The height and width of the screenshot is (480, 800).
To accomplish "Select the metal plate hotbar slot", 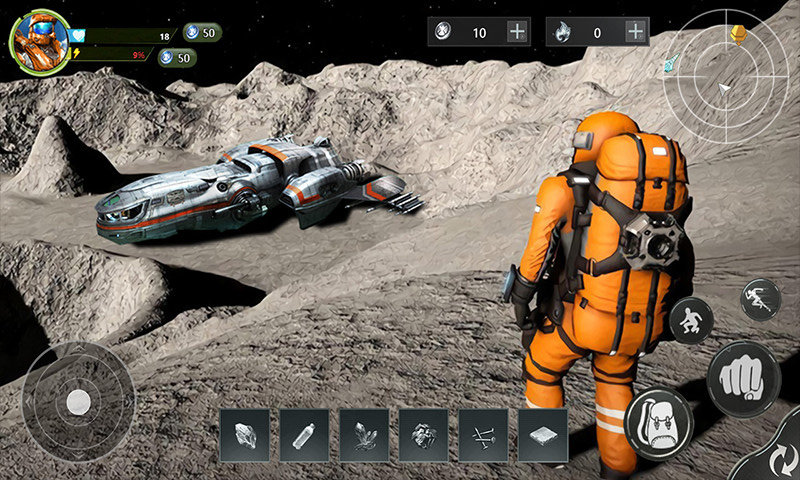I will click(543, 435).
